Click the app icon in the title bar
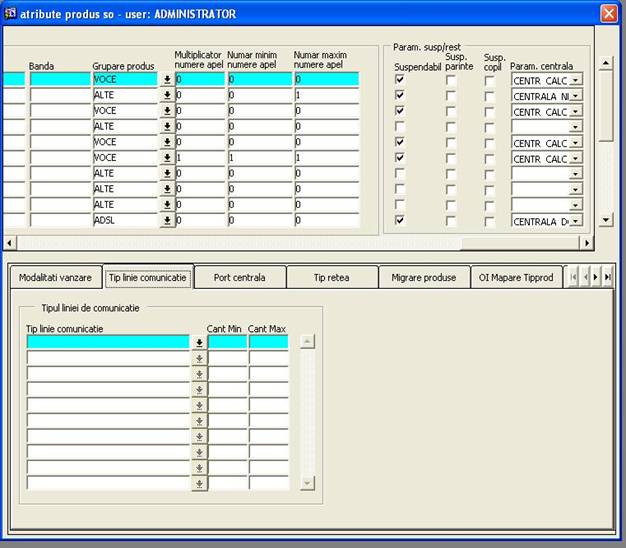The height and width of the screenshot is (548, 626). (x=10, y=14)
